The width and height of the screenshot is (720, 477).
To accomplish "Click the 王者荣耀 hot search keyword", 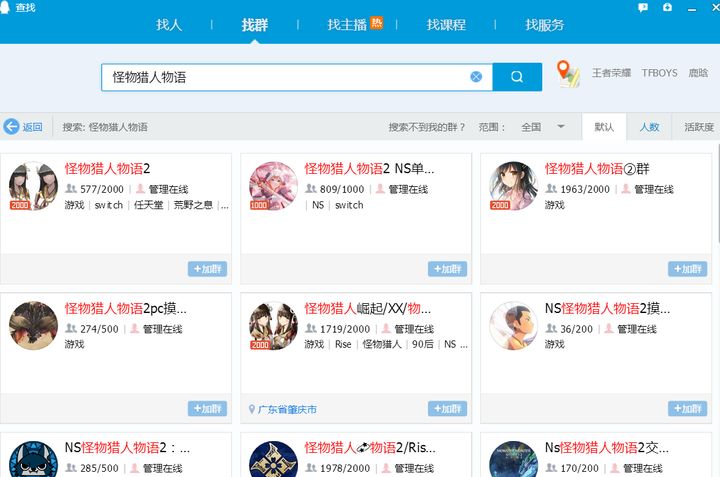I will pos(611,74).
